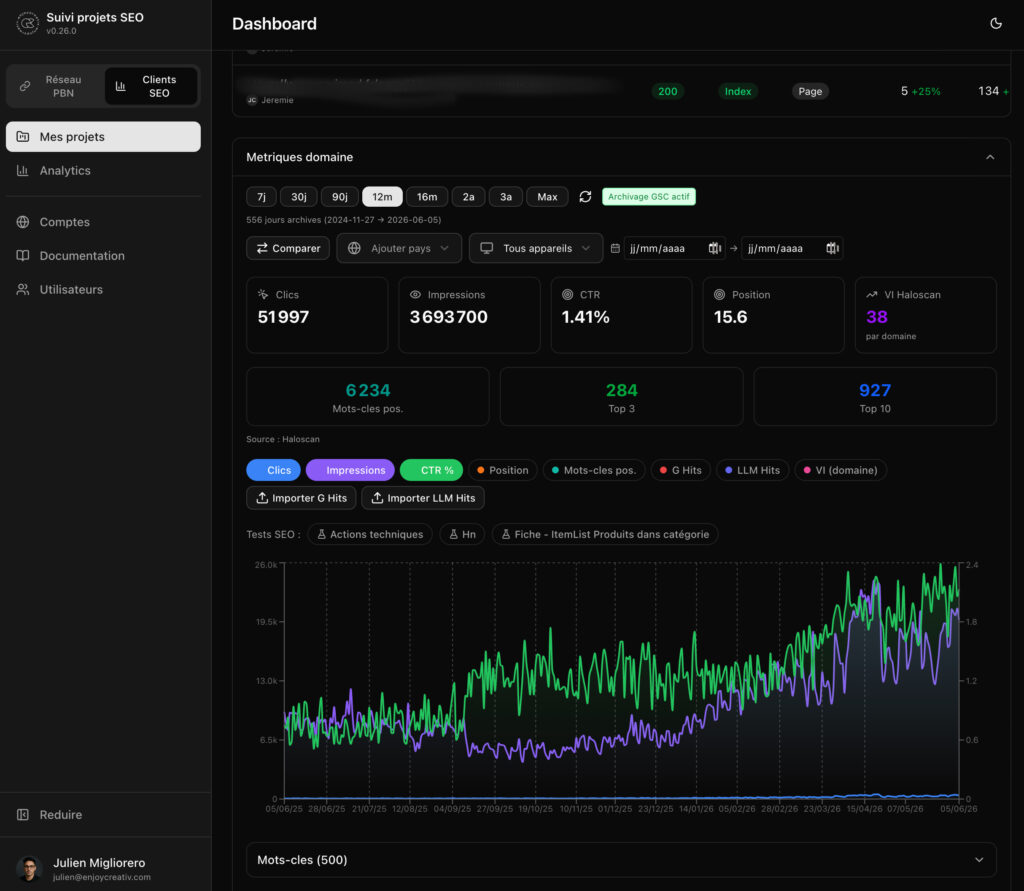Click the Importer LLM Hits button
The image size is (1024, 891).
click(423, 498)
